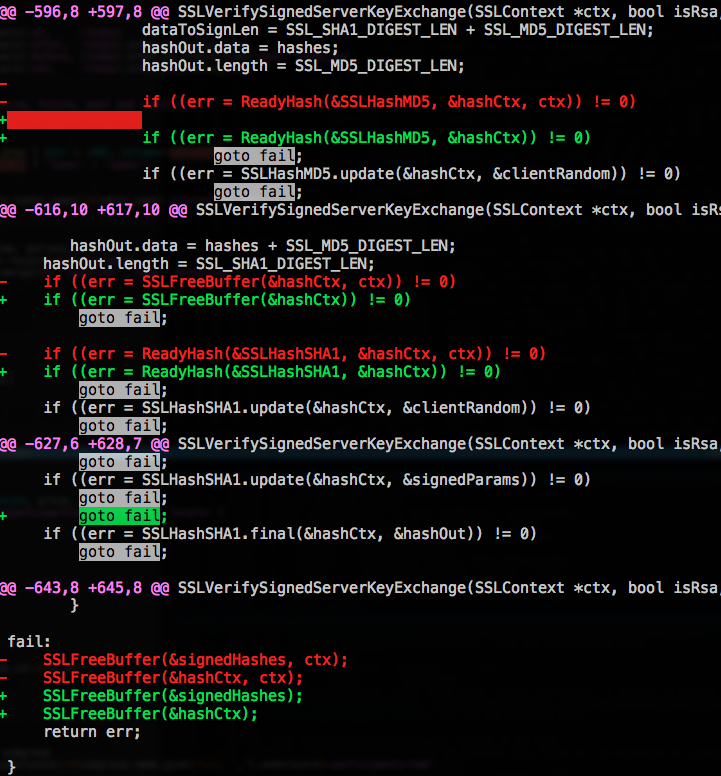
Task: Click "hashOut.length = SSL_MD5_DIGEST_LEN;" line
Action: click(302, 65)
